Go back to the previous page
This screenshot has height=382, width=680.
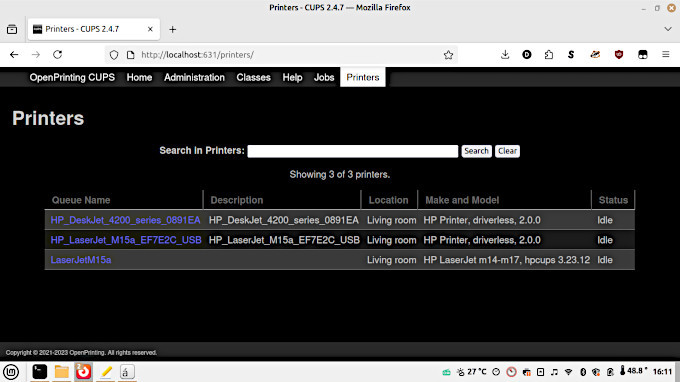[x=14, y=55]
